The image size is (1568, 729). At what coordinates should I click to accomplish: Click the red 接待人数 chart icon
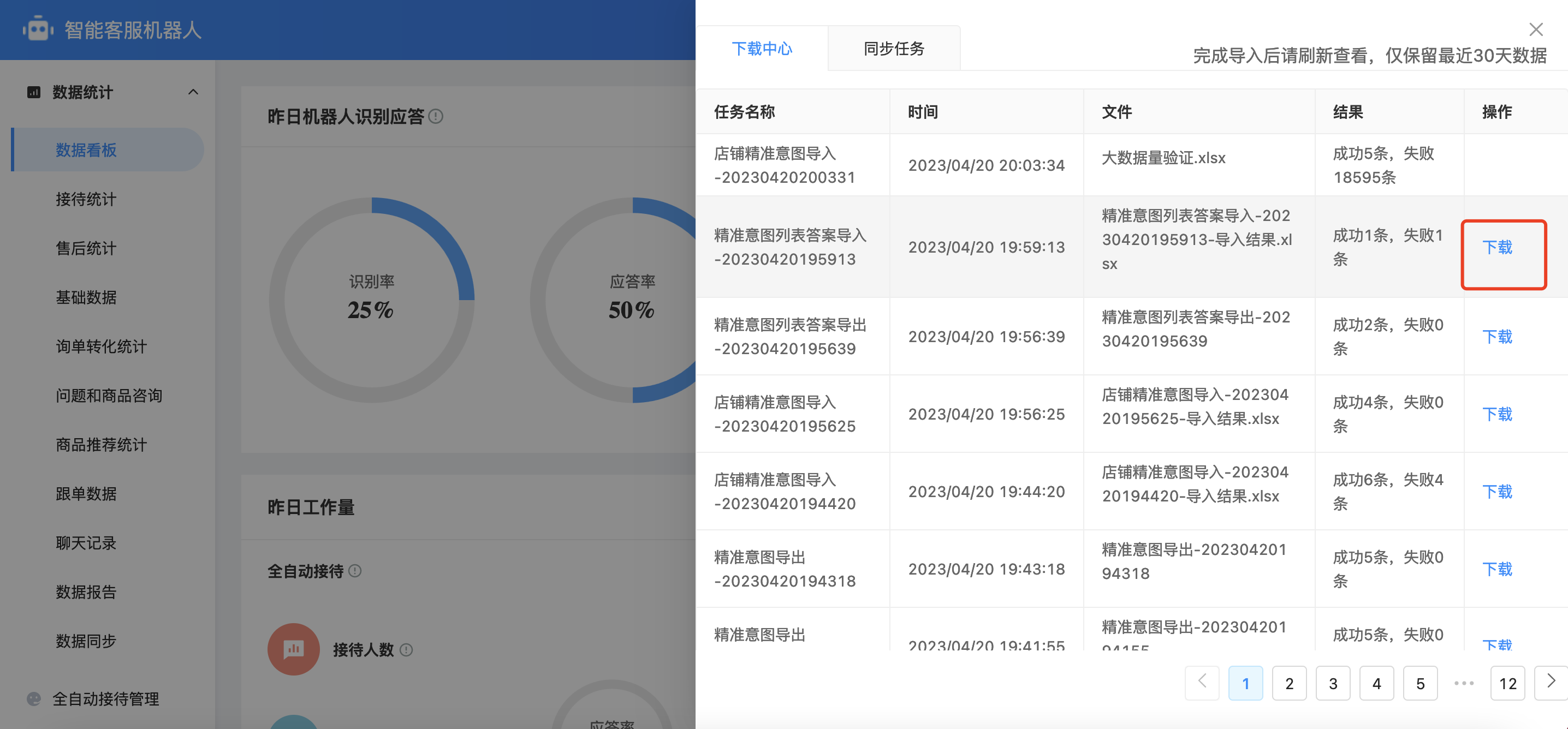tap(293, 649)
